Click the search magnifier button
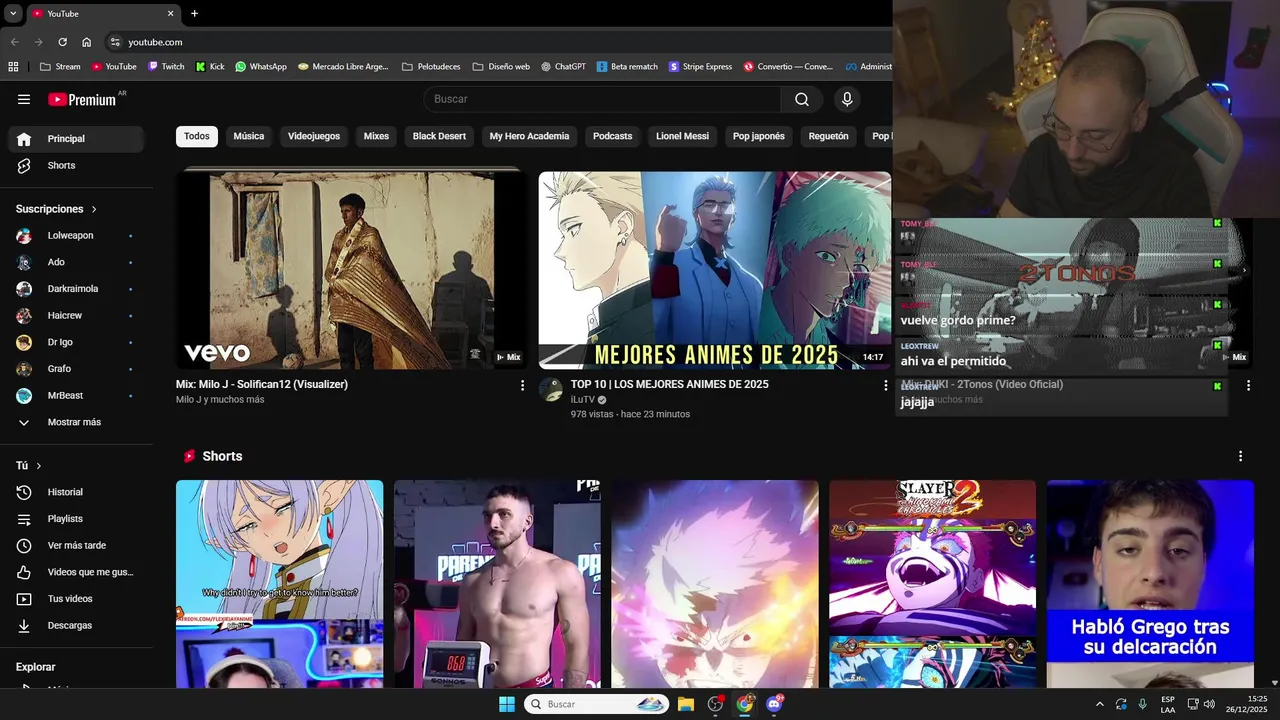The height and width of the screenshot is (720, 1280). (802, 99)
